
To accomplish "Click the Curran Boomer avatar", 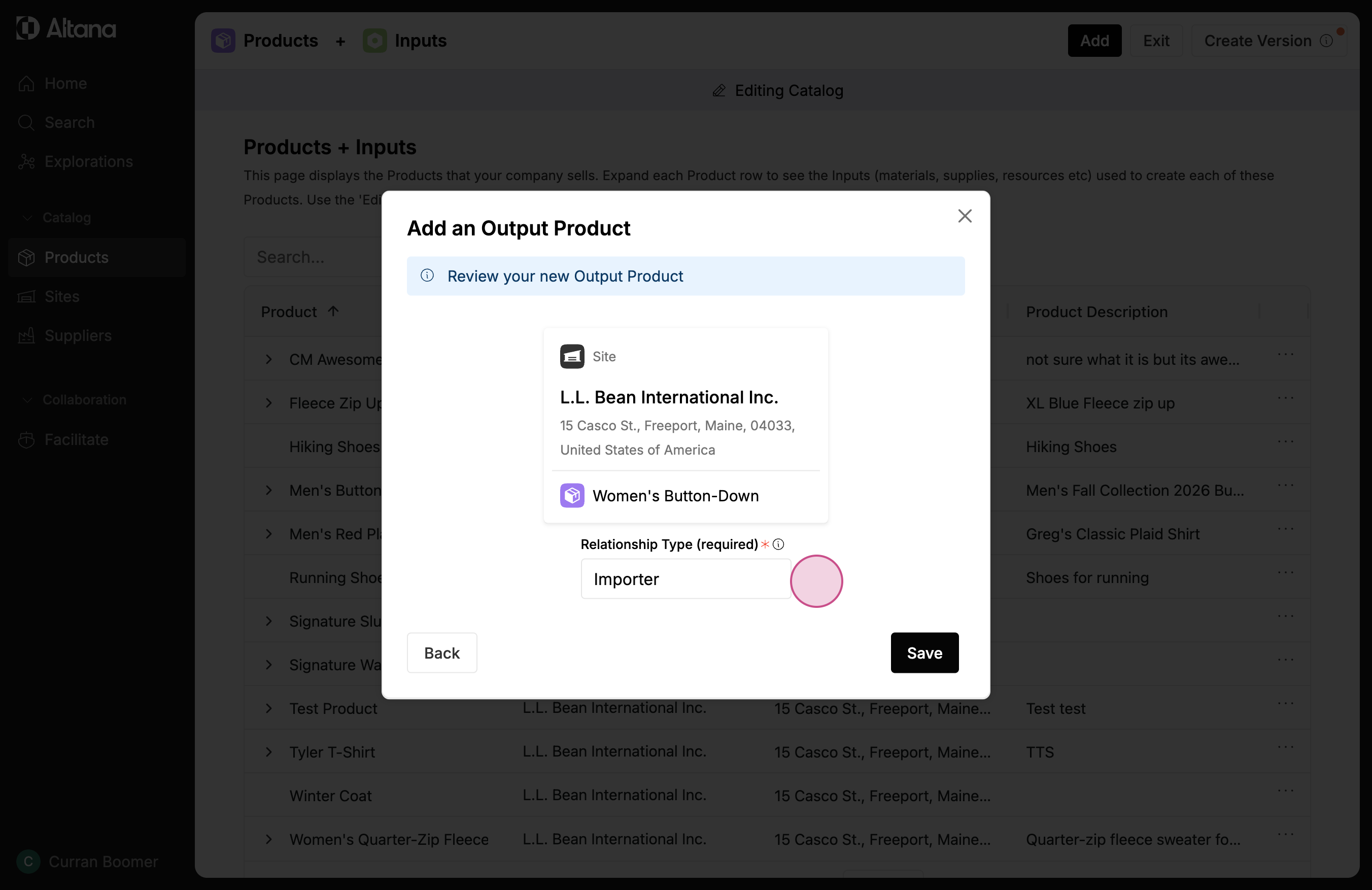I will pyautogui.click(x=28, y=861).
